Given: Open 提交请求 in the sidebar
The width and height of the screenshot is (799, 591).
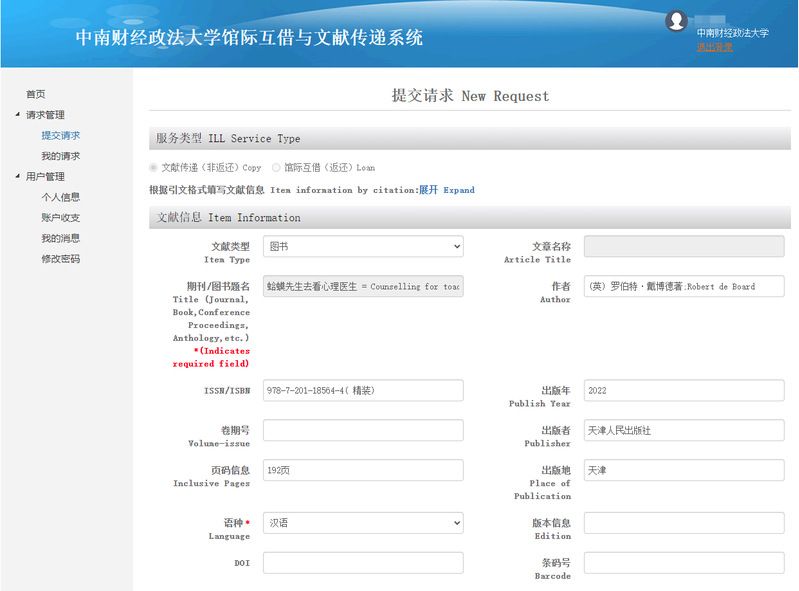Looking at the screenshot, I should [x=60, y=135].
